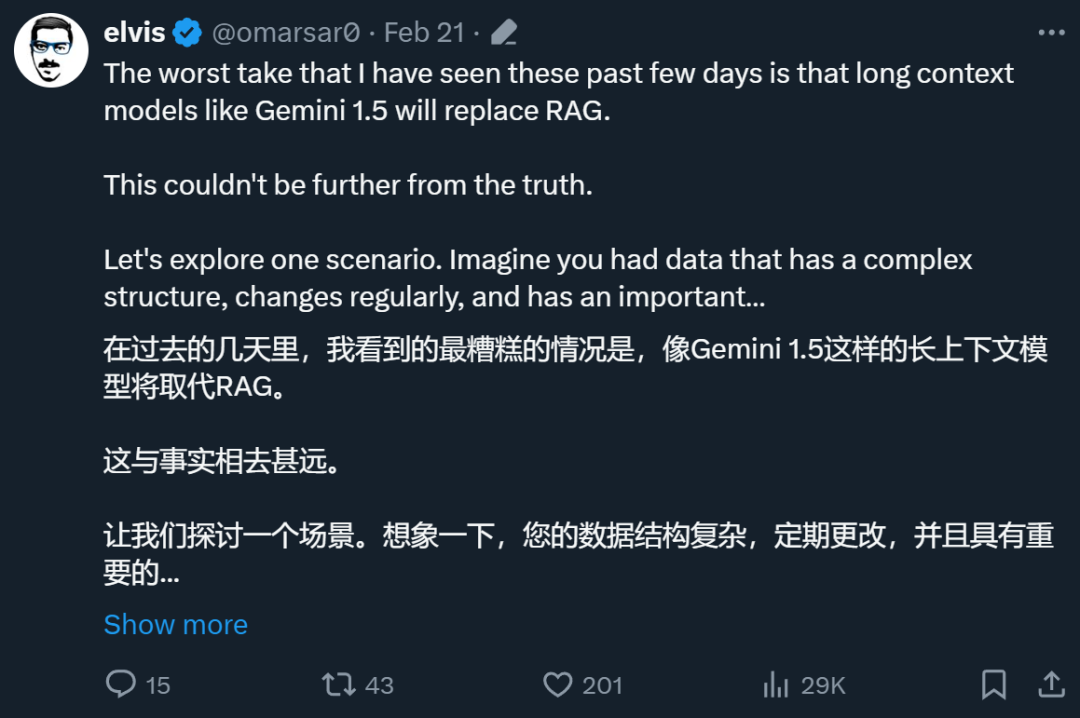Open the three-dot more options menu
Screen dimensions: 1080x718
[1051, 33]
